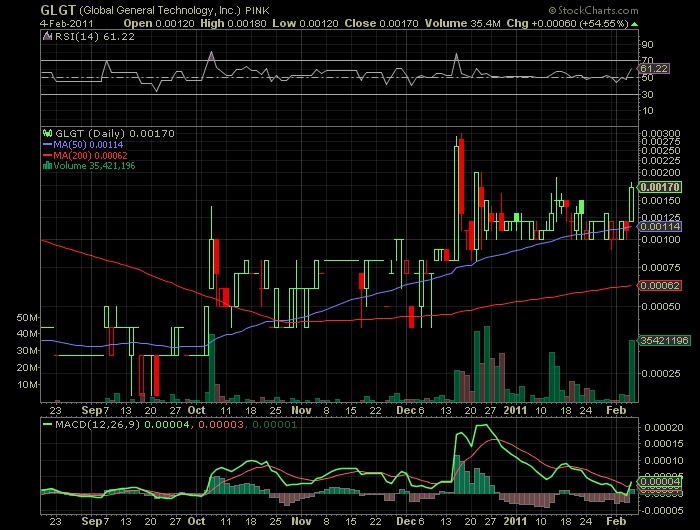The height and width of the screenshot is (530, 700).
Task: Click the Oct label under the price chart
Action: coord(196,410)
